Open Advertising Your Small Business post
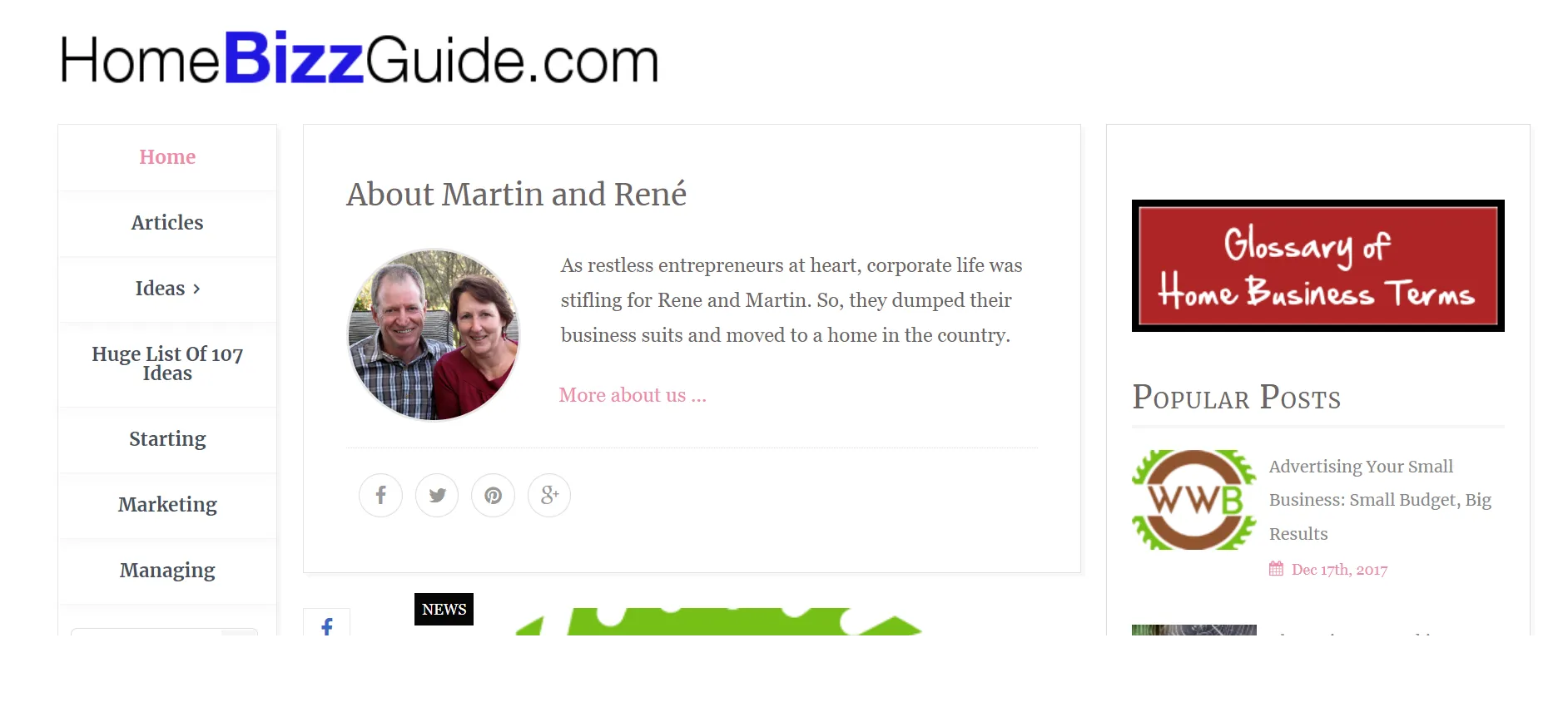The width and height of the screenshot is (1568, 707). click(x=1380, y=499)
